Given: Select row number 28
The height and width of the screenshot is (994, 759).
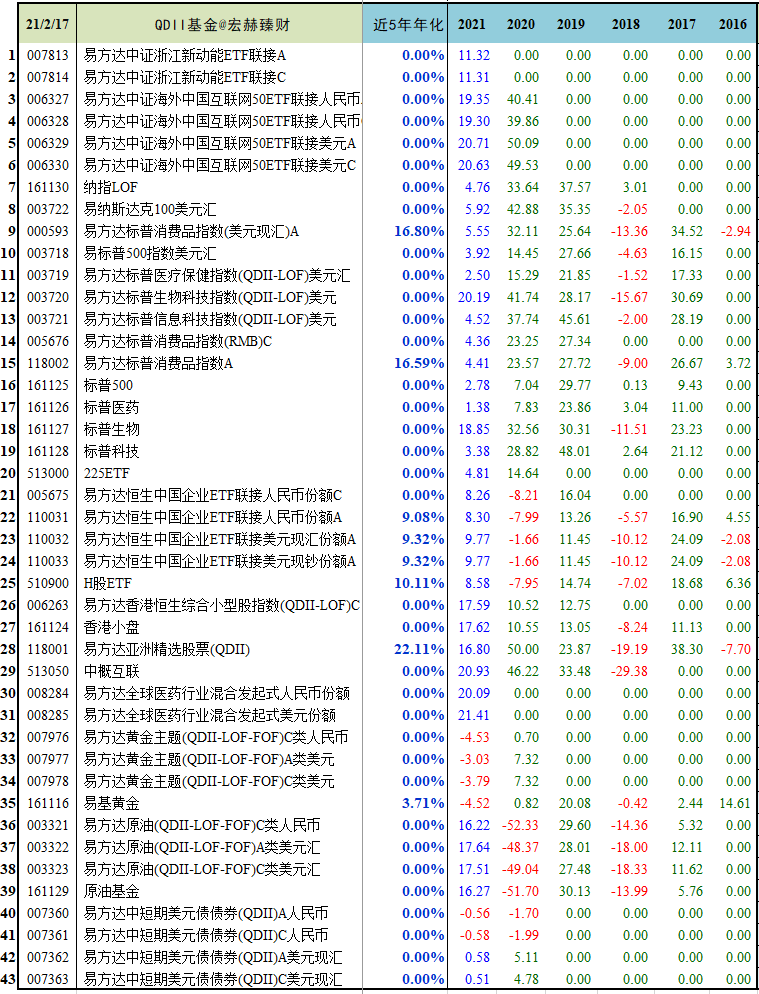Looking at the screenshot, I should pyautogui.click(x=8, y=649).
